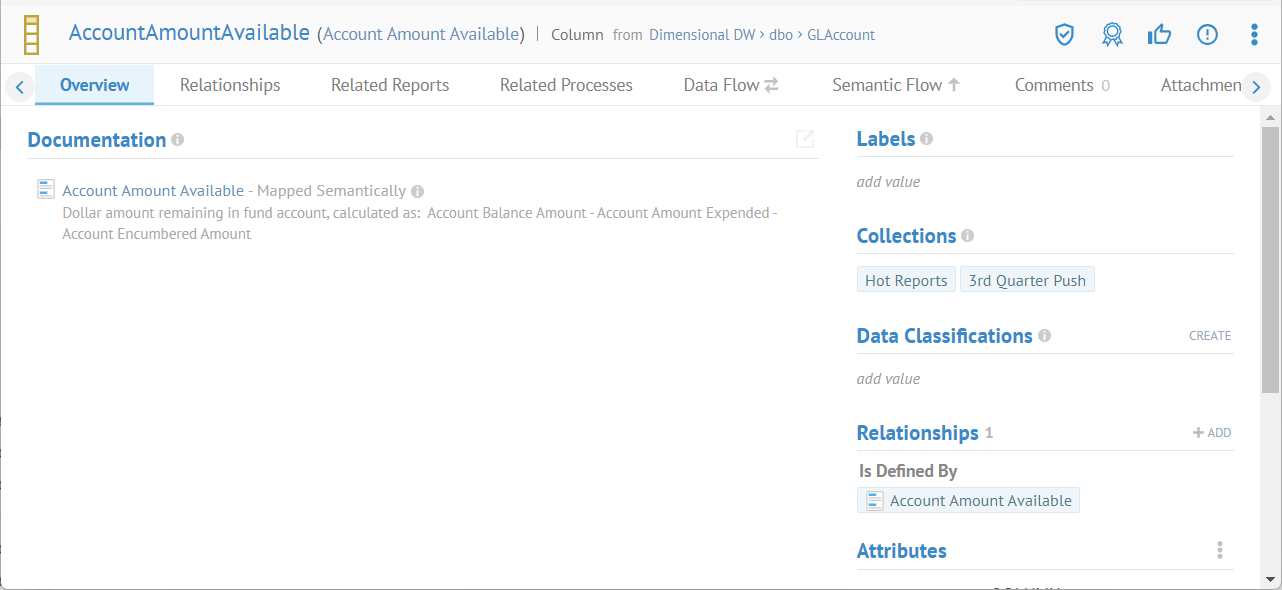Select the Hot Reports collection tag
The height and width of the screenshot is (590, 1282).
906,280
